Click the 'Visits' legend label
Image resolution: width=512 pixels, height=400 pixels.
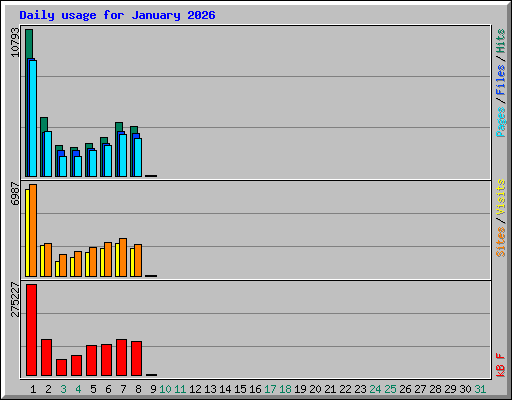501,197
